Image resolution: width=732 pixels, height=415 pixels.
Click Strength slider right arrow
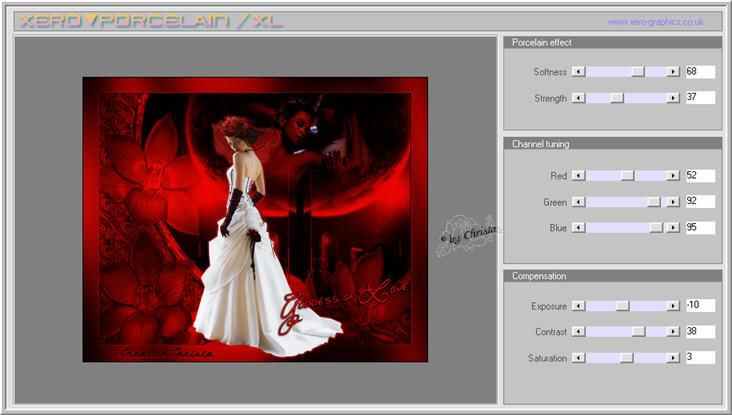(x=673, y=98)
